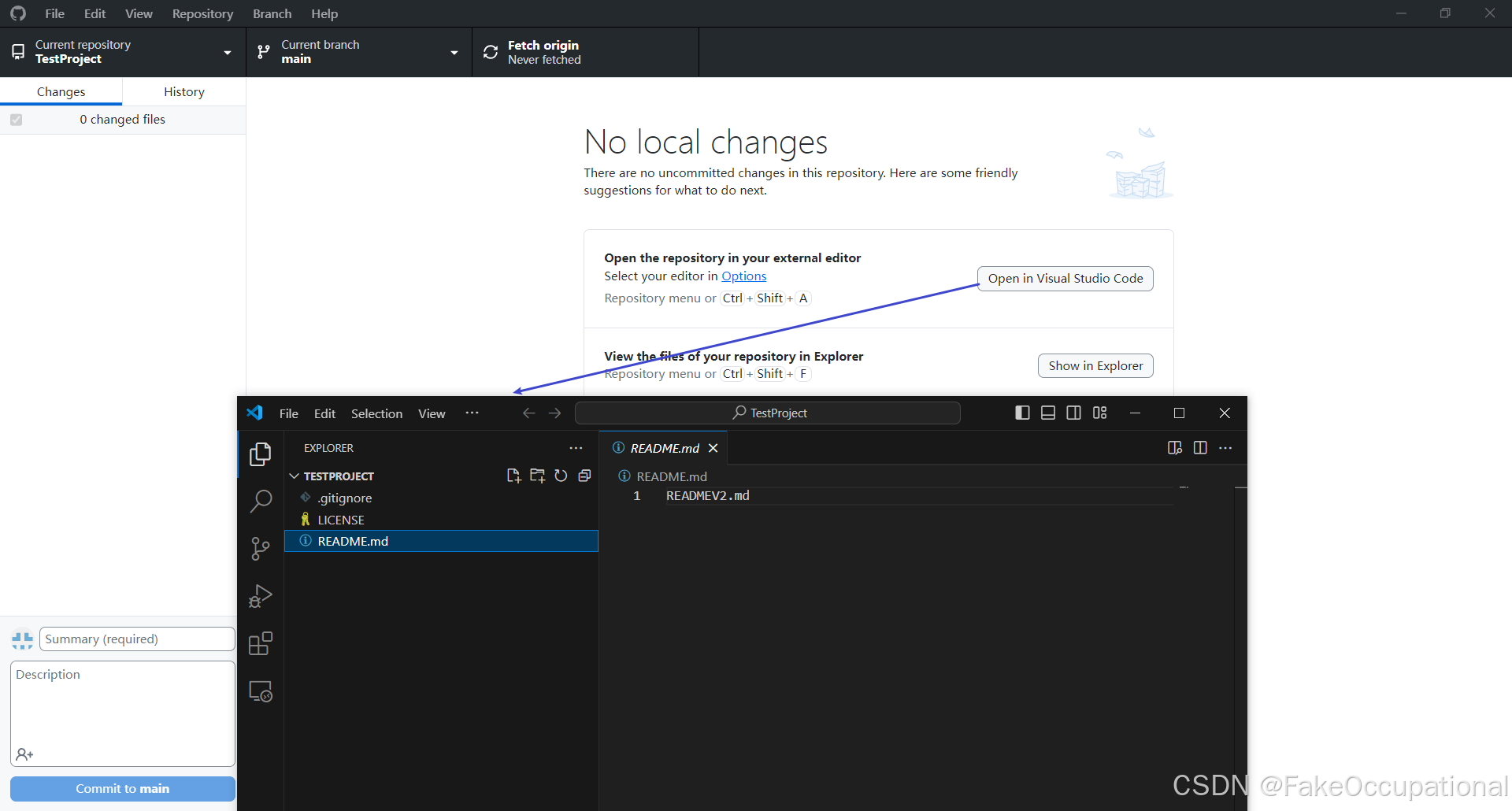Open VS Code Source Control view

261,549
